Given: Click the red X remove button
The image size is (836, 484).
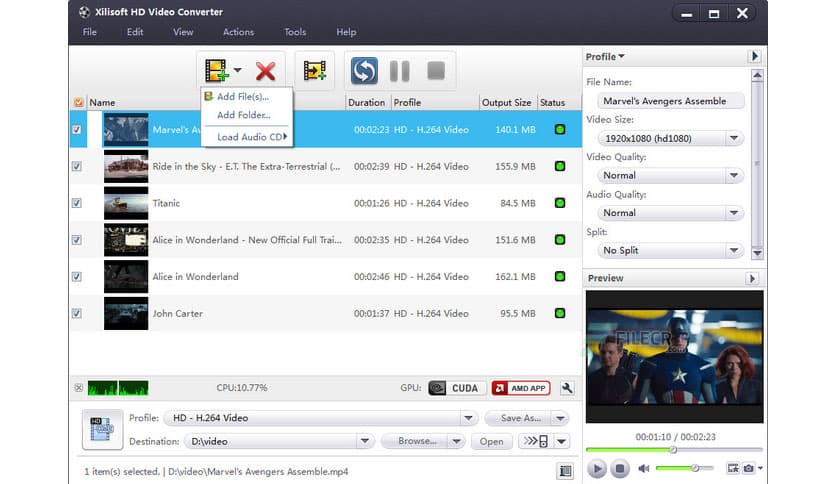Looking at the screenshot, I should point(265,71).
